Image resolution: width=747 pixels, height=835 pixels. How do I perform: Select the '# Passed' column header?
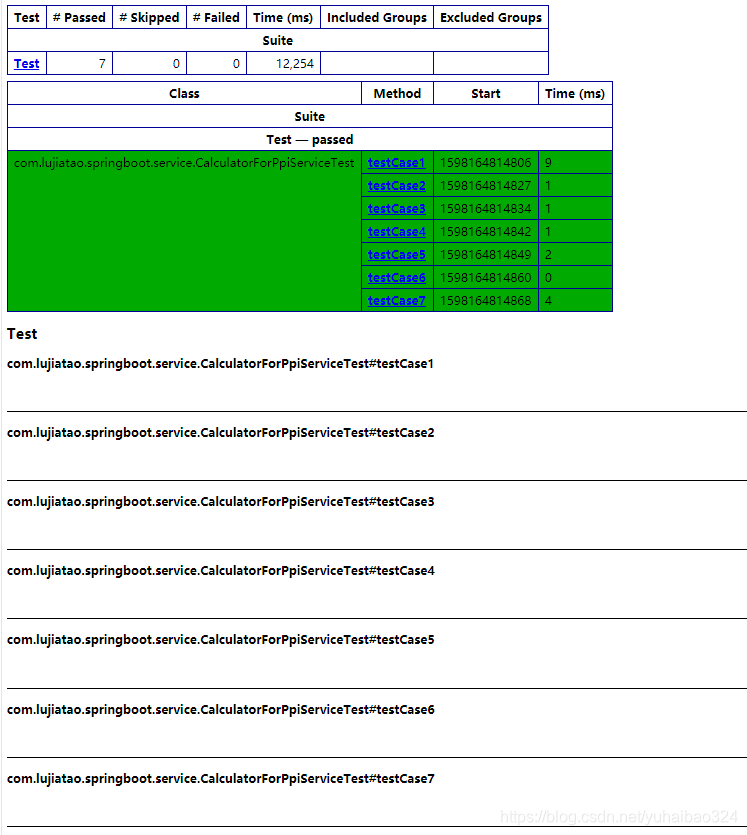pos(79,18)
